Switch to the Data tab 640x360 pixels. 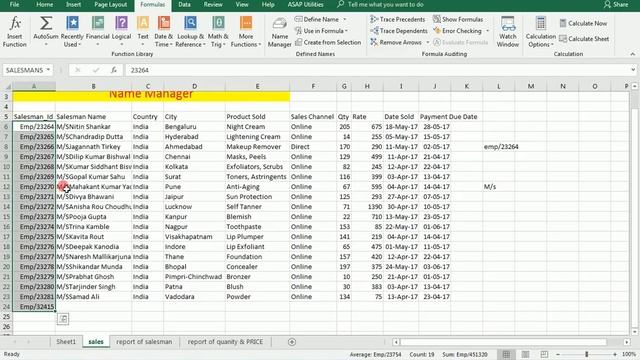[184, 4]
